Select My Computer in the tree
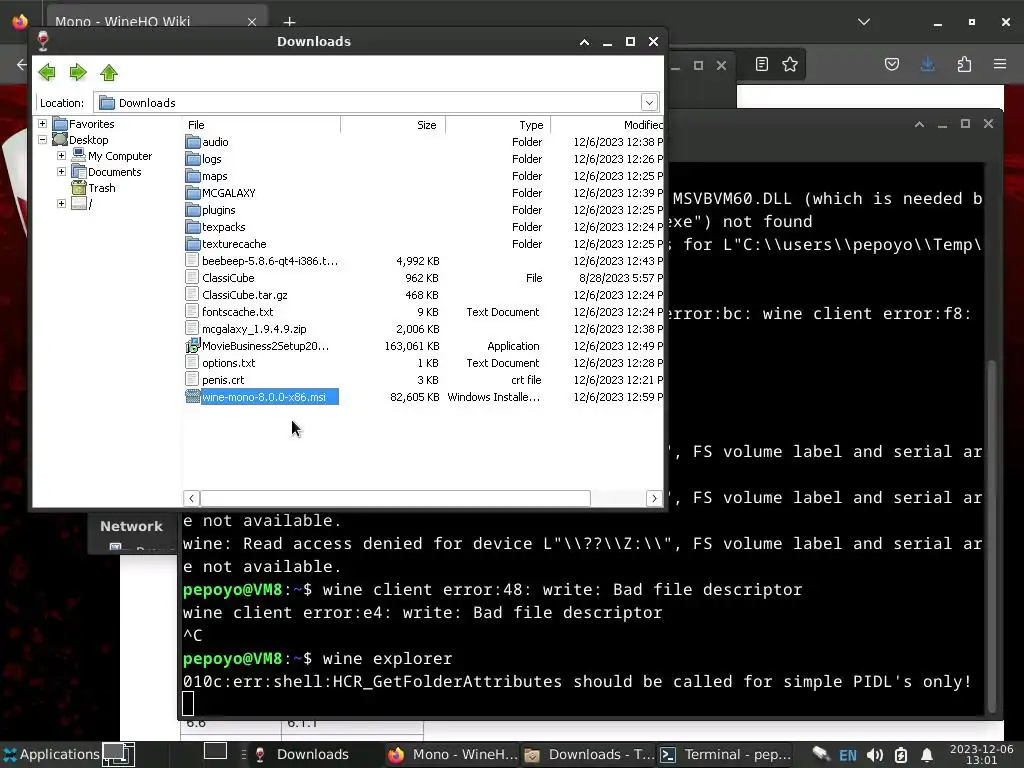 tap(120, 156)
